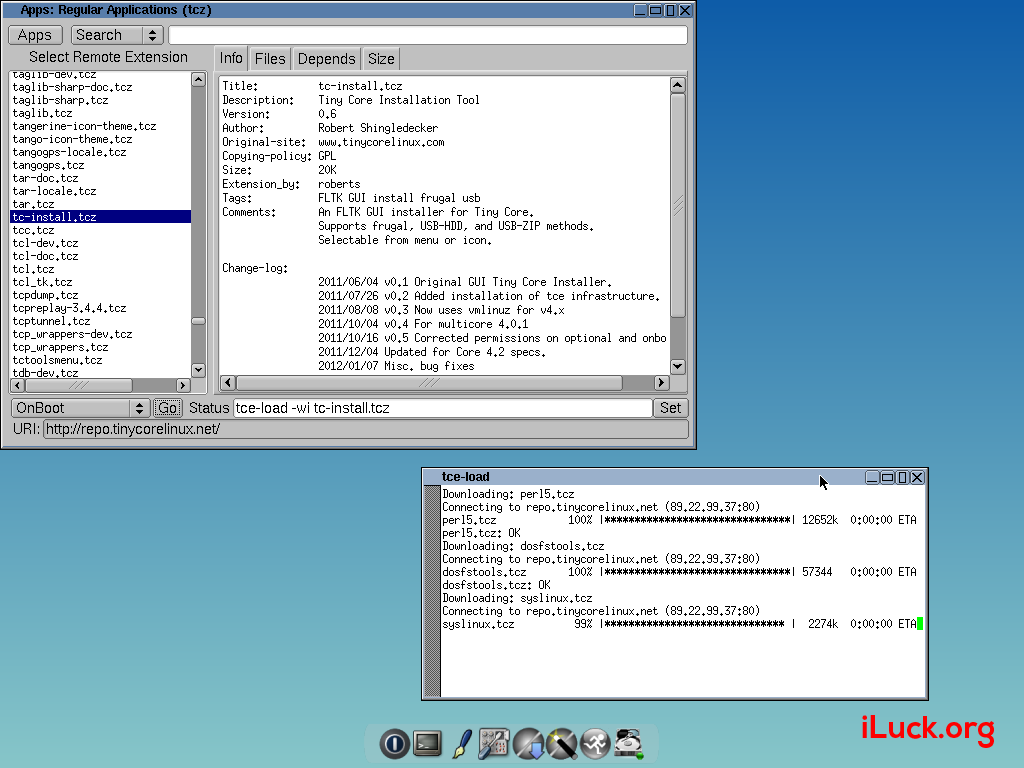
Task: Click the tce-load window left scrollbar
Action: [432, 592]
